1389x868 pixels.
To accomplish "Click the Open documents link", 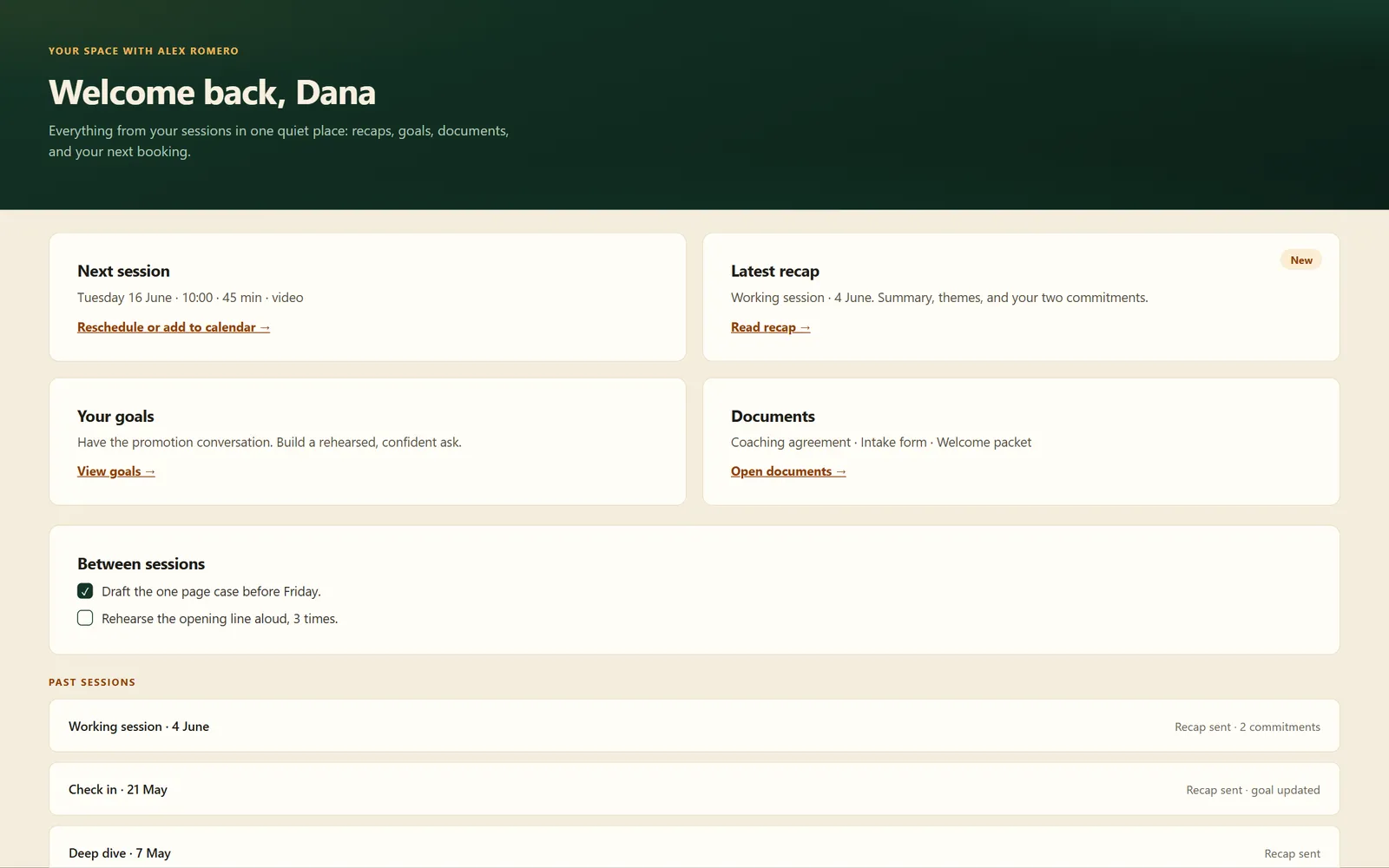I will (x=788, y=471).
